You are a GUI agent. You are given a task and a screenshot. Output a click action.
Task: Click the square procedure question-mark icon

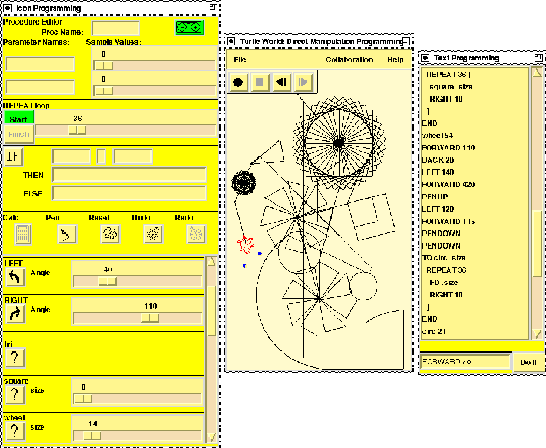tap(15, 394)
